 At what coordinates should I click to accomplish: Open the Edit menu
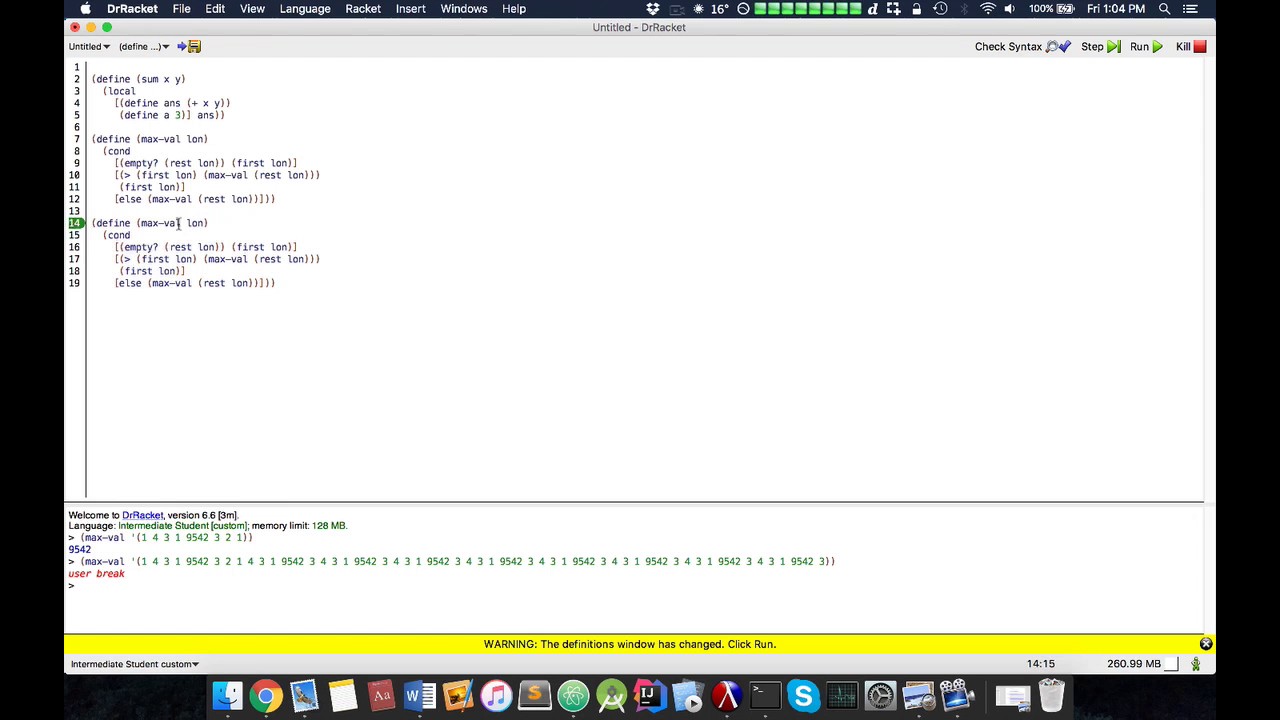pyautogui.click(x=215, y=9)
